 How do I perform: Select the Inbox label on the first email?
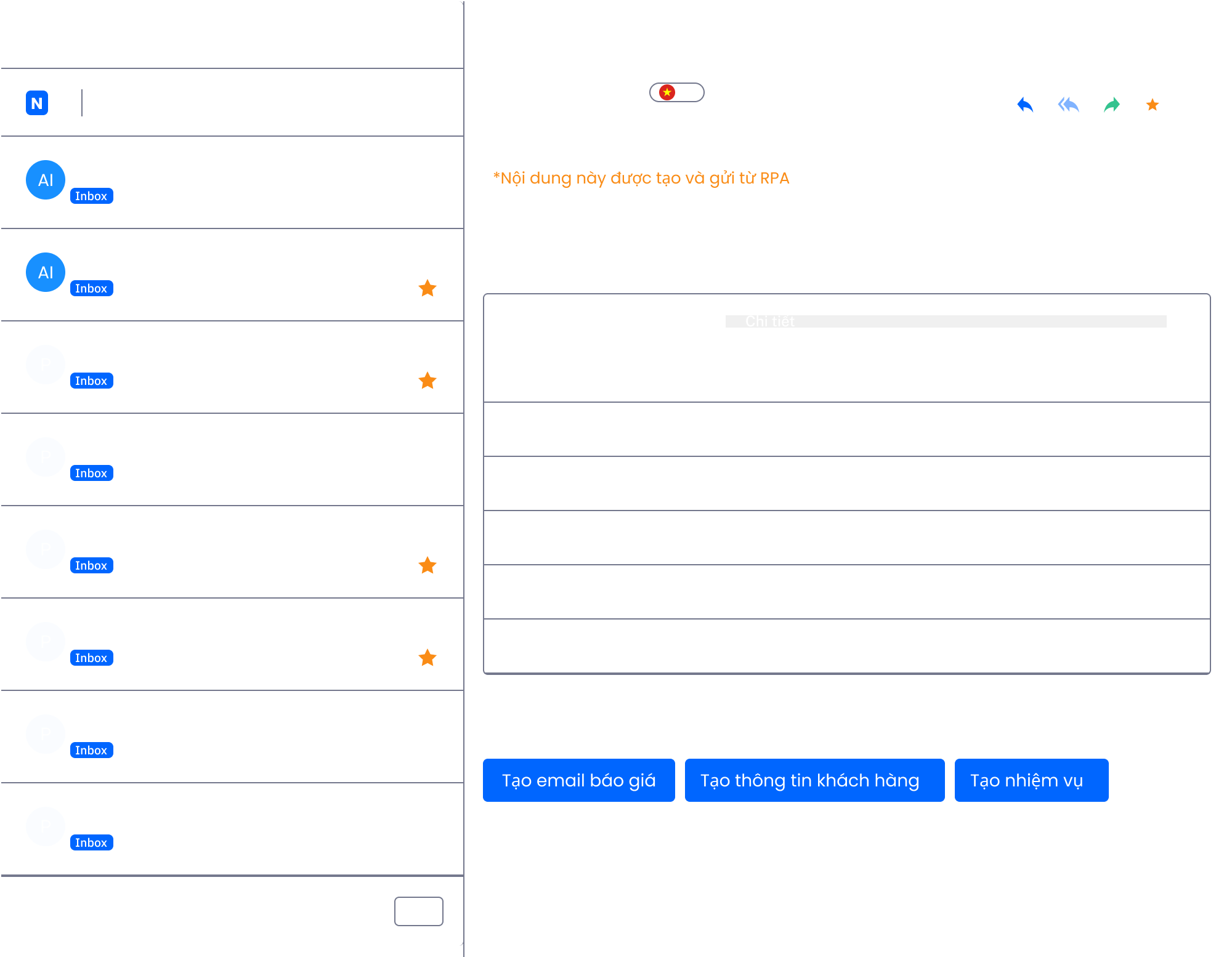pos(91,196)
